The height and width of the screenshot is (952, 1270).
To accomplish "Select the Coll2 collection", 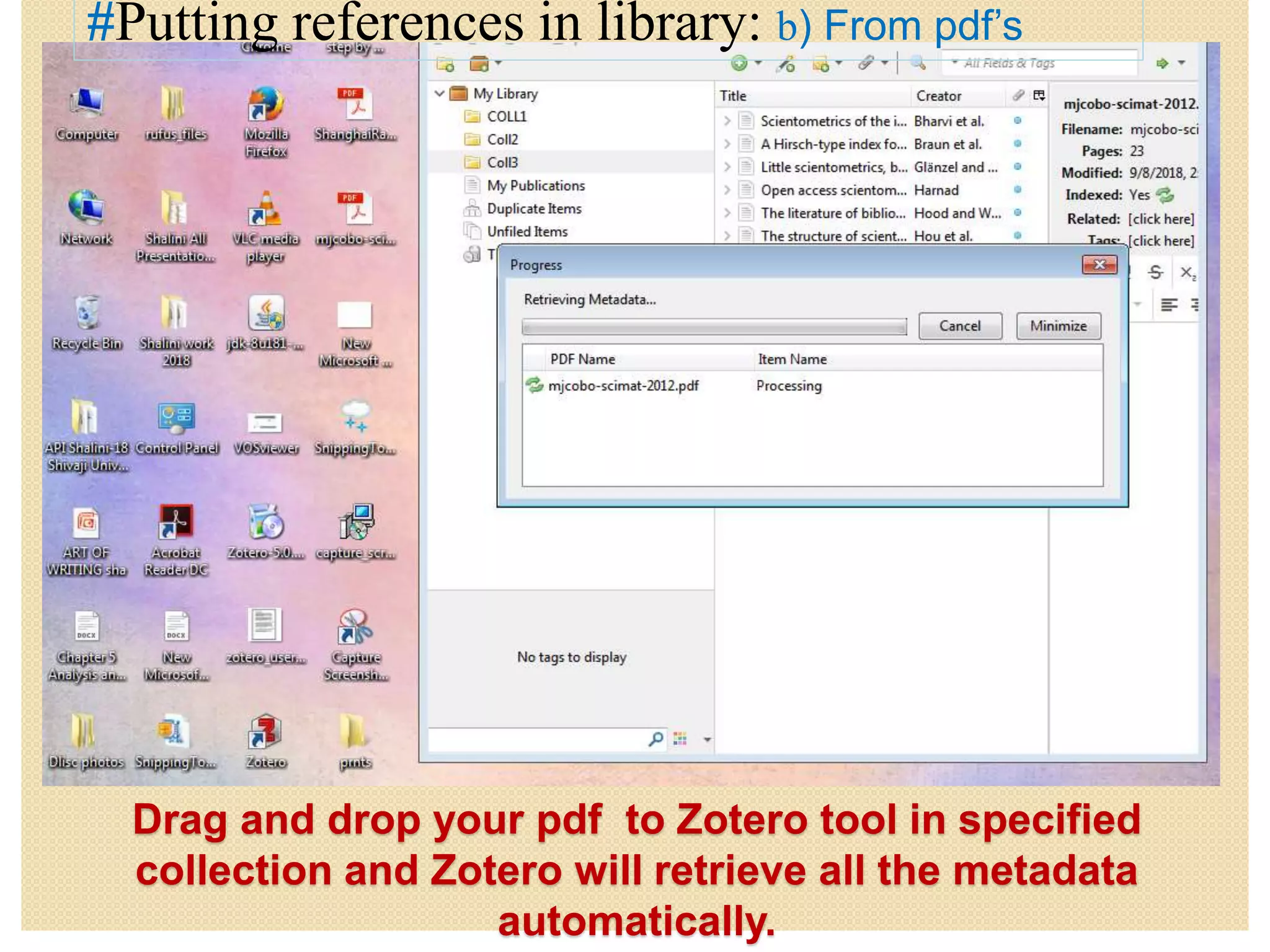I will coord(502,139).
